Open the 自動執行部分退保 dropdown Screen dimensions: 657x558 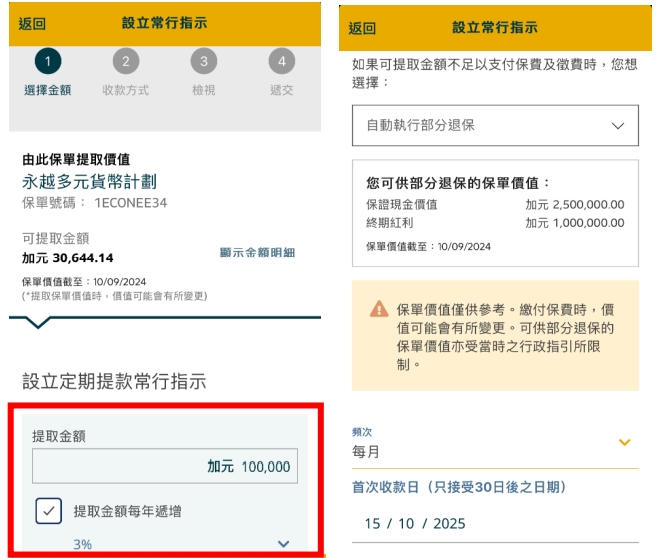point(495,126)
